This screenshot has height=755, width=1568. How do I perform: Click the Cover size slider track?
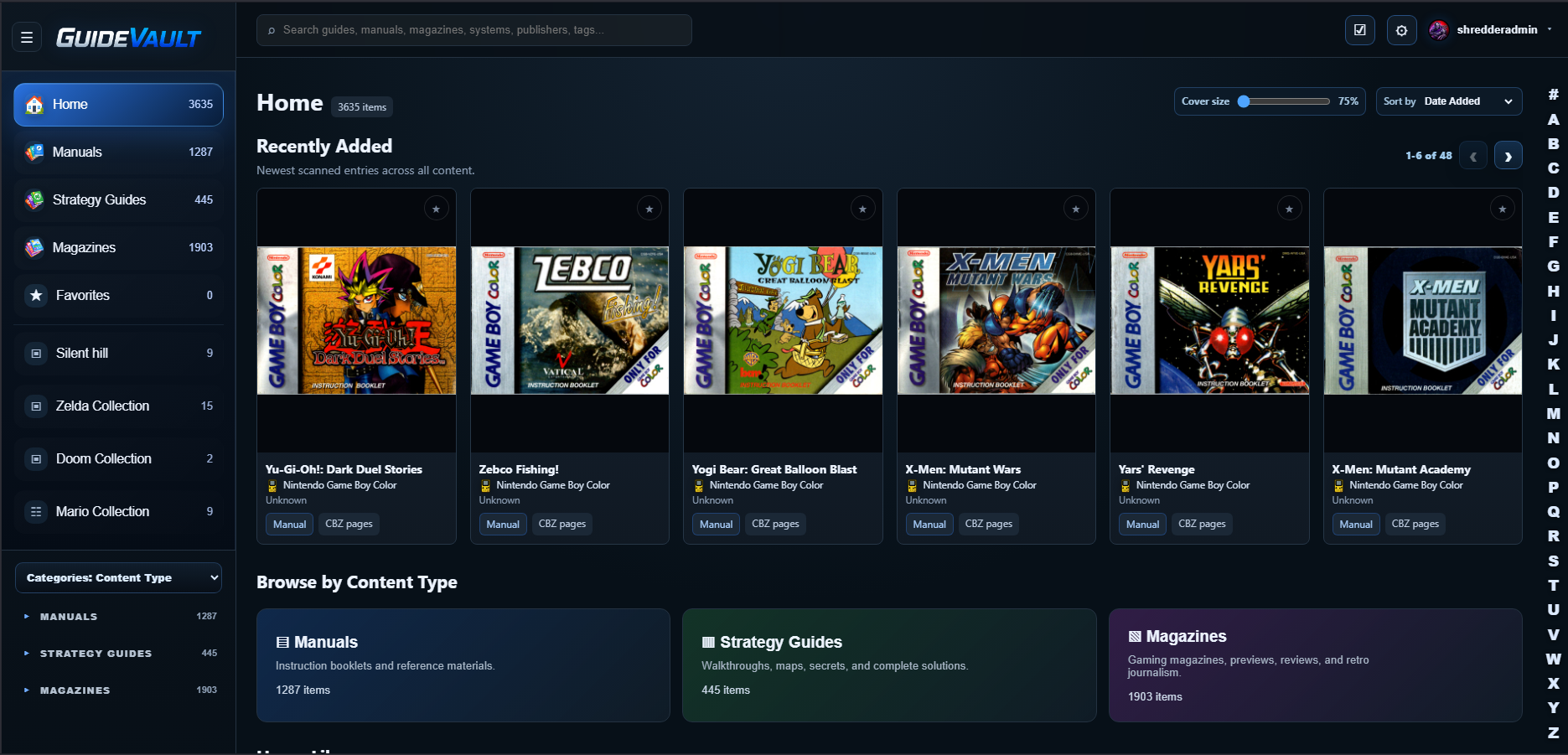(x=1284, y=101)
